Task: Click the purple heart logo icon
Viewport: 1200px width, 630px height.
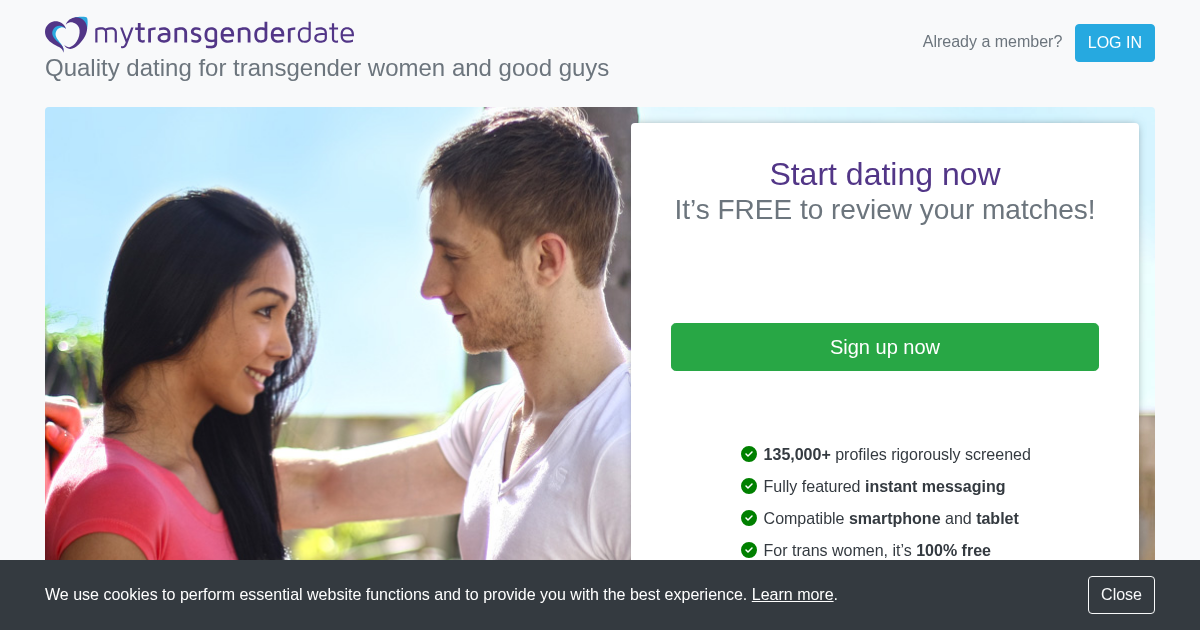Action: (x=67, y=34)
